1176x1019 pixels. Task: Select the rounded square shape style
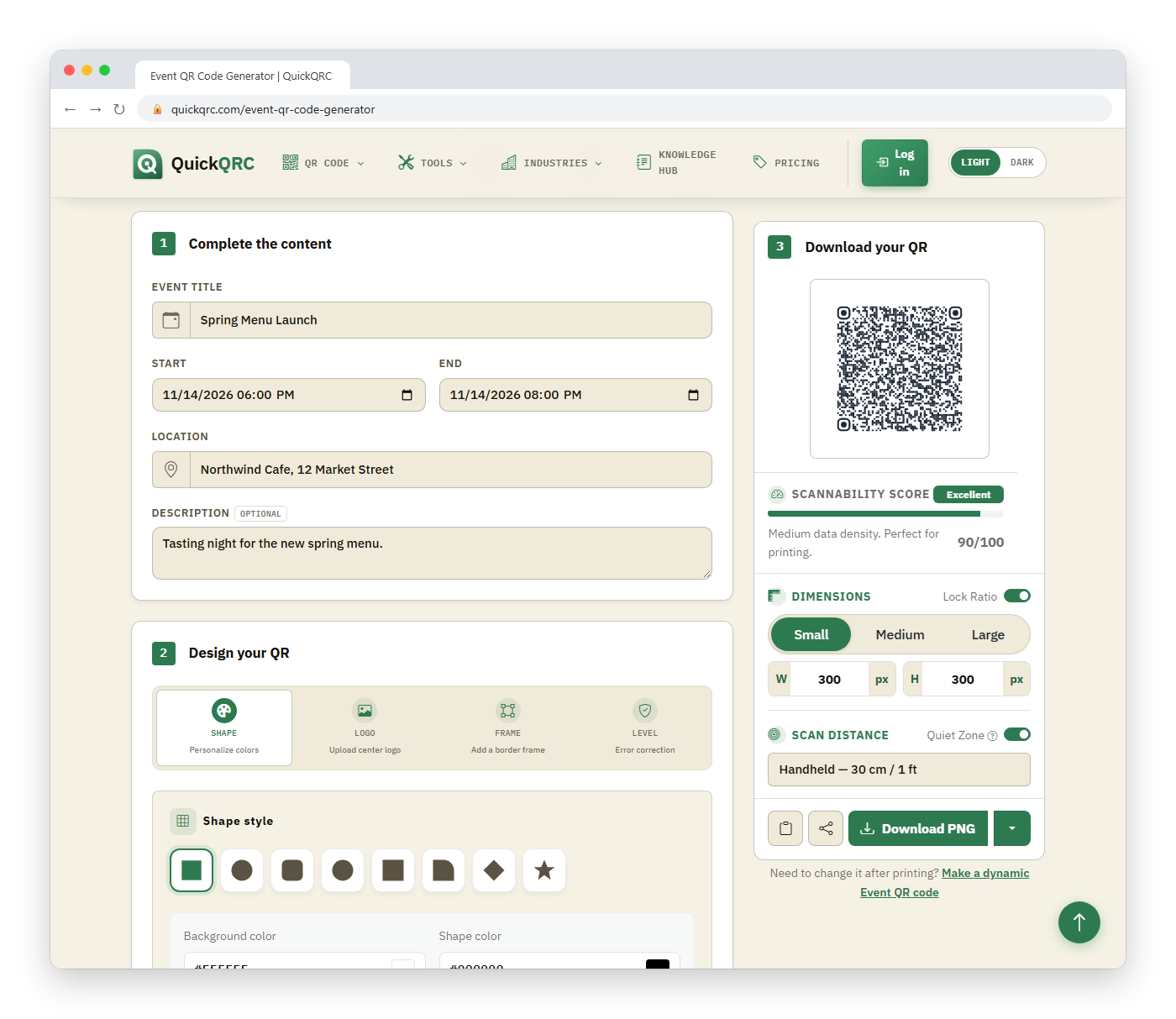292,870
